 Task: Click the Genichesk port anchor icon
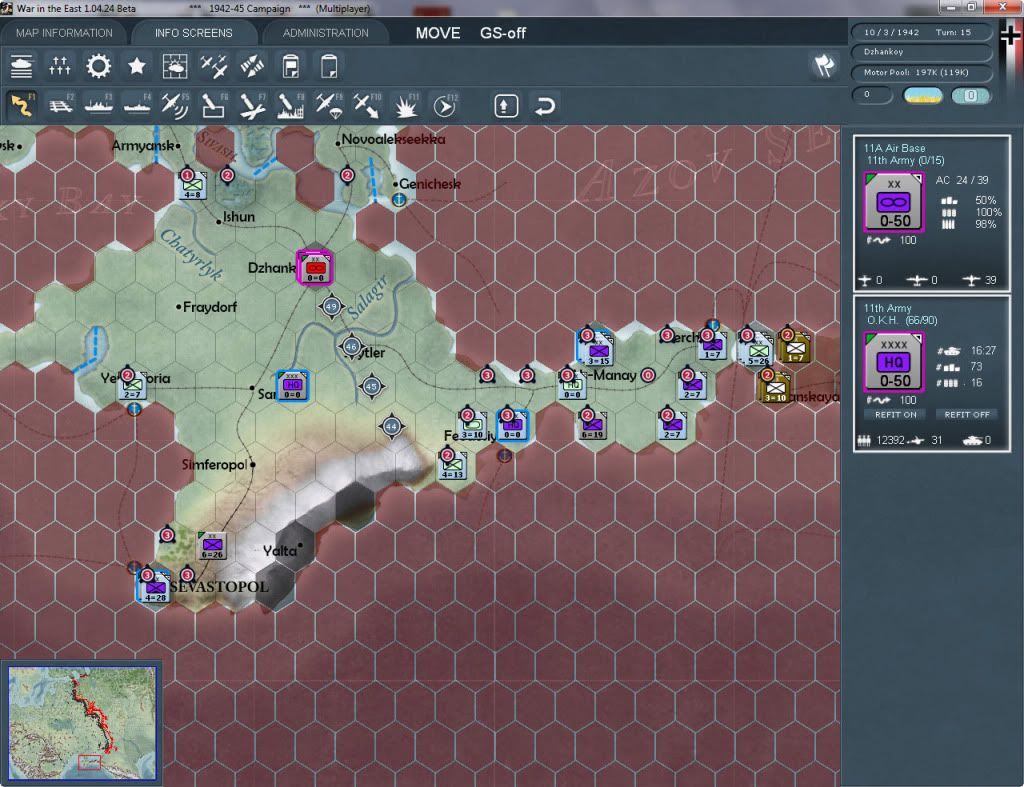399,201
